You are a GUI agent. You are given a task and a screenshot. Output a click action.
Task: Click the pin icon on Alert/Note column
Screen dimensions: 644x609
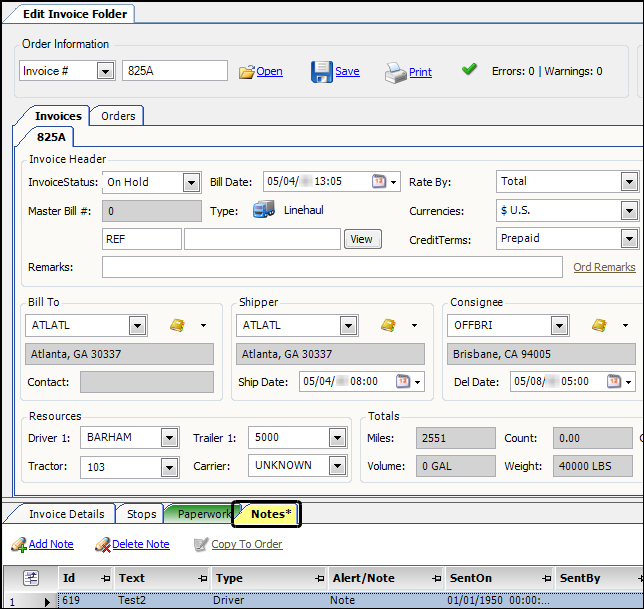pyautogui.click(x=437, y=579)
